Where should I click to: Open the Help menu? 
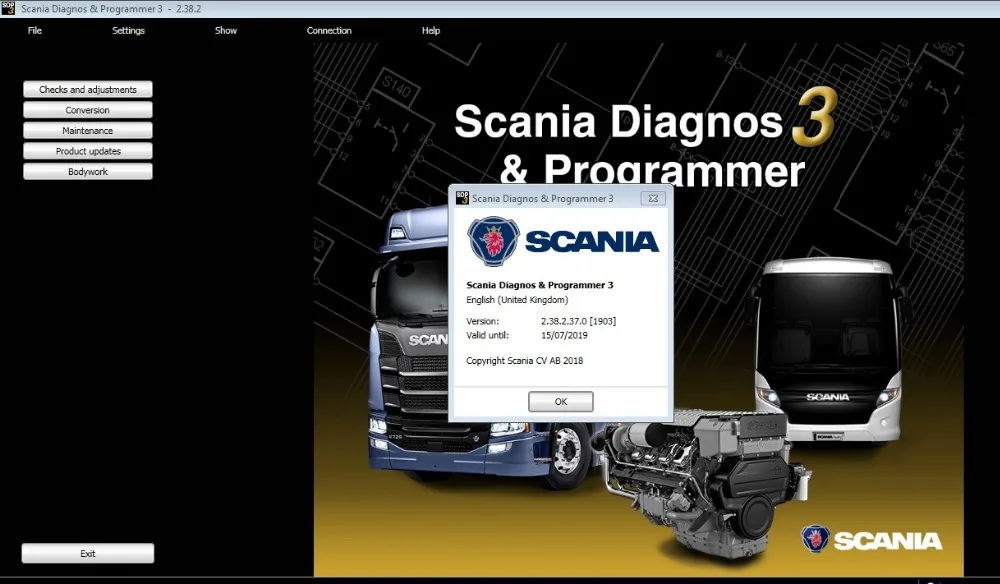431,31
